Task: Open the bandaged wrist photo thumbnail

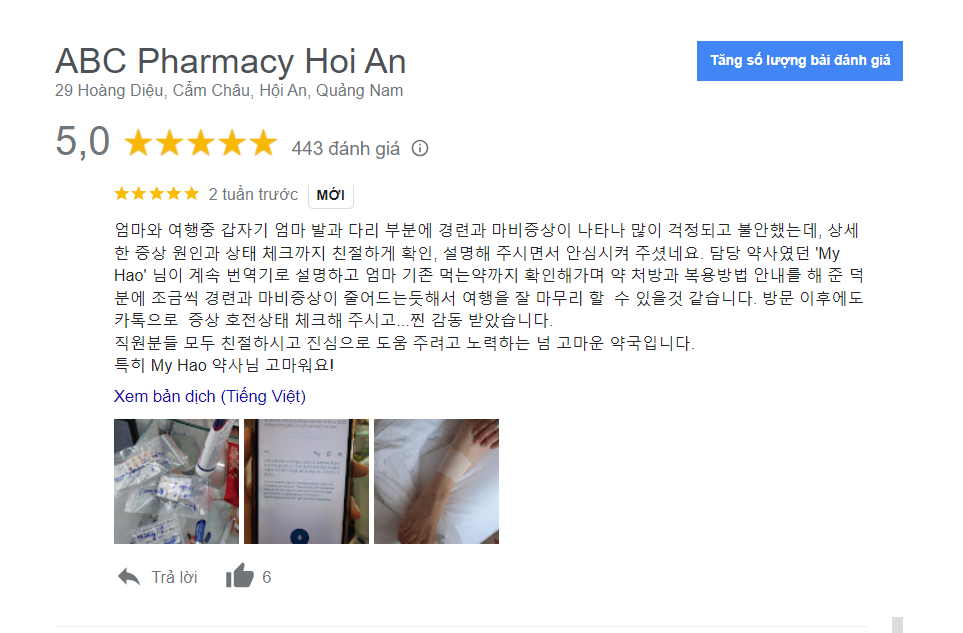Action: [x=437, y=481]
